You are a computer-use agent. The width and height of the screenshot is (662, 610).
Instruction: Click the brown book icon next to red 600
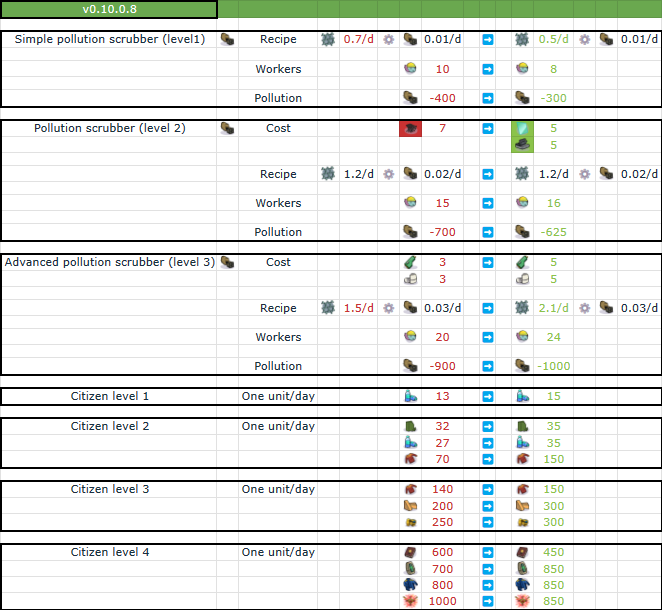point(410,552)
